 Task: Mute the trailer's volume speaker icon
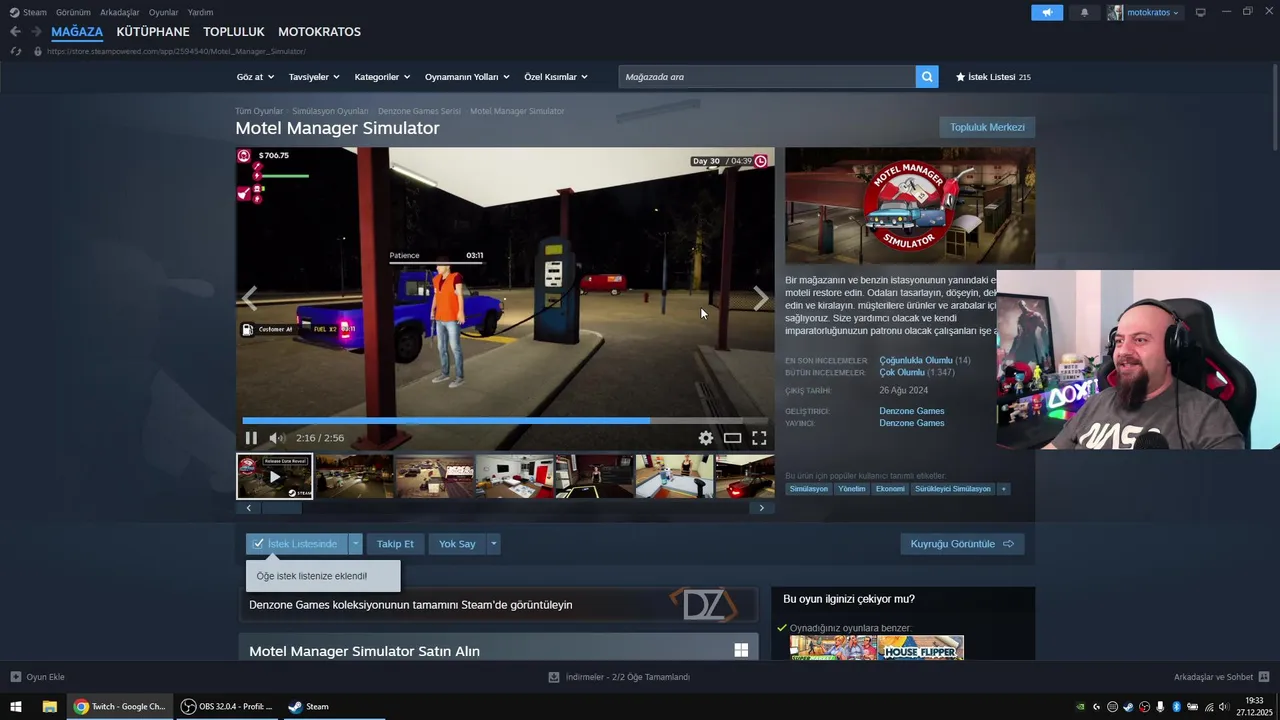(277, 438)
